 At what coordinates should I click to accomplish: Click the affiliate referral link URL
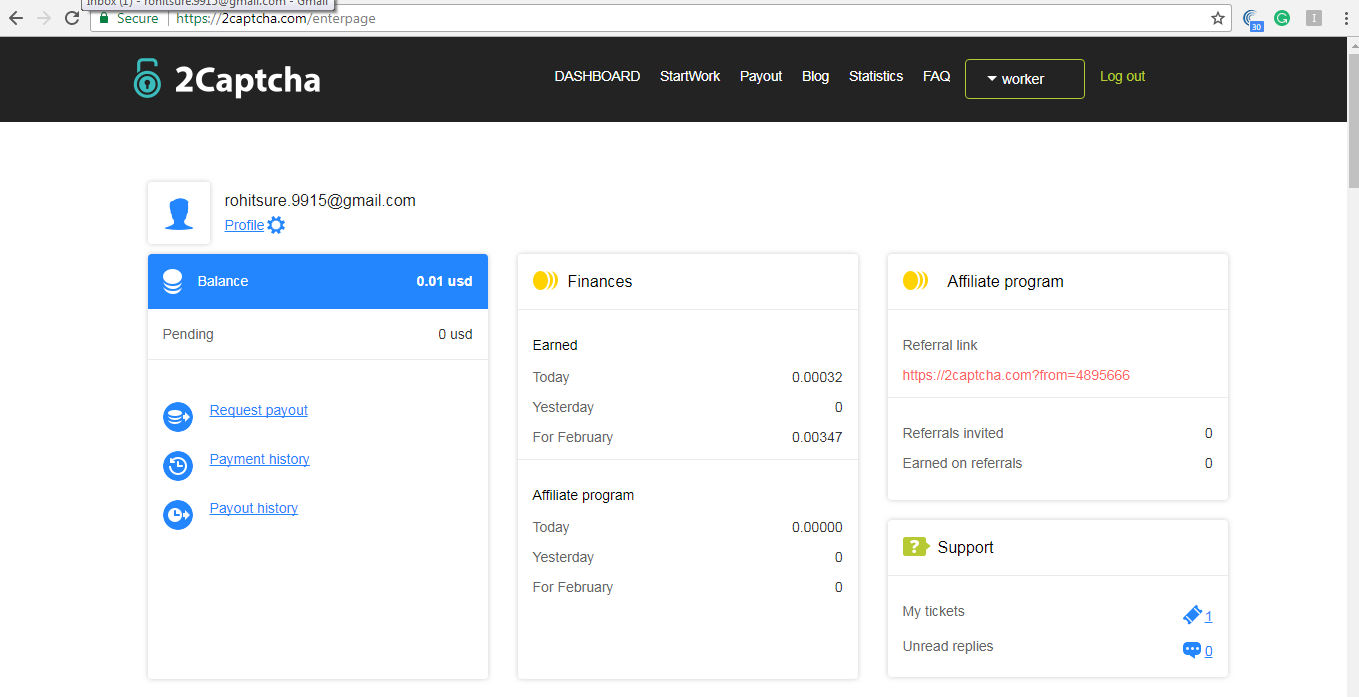point(1016,375)
